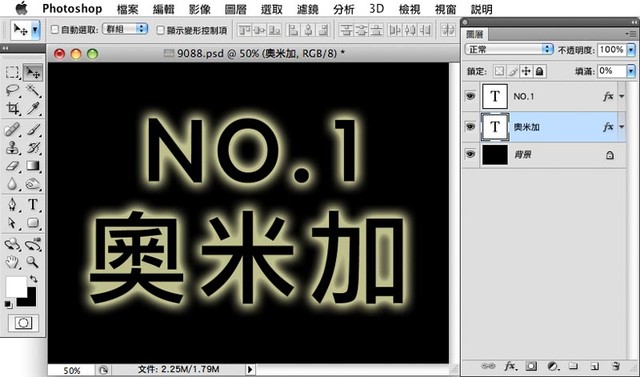
Task: Open the 不透明度 slider arrow
Action: coord(631,50)
